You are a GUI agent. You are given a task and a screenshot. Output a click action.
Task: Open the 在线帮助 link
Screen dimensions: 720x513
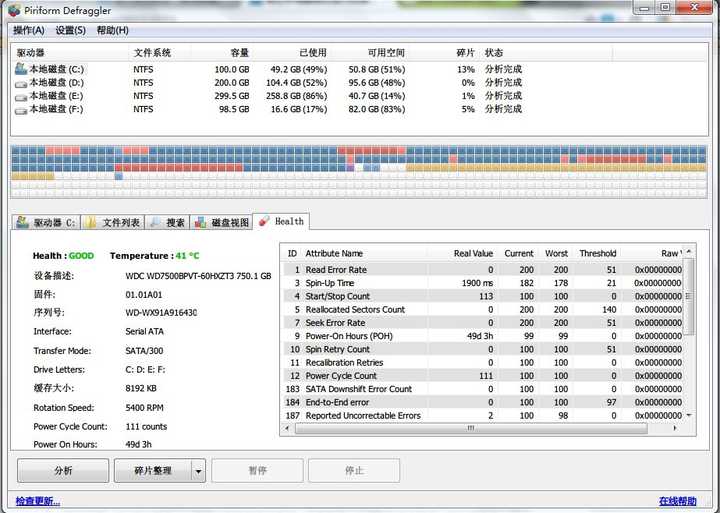677,500
